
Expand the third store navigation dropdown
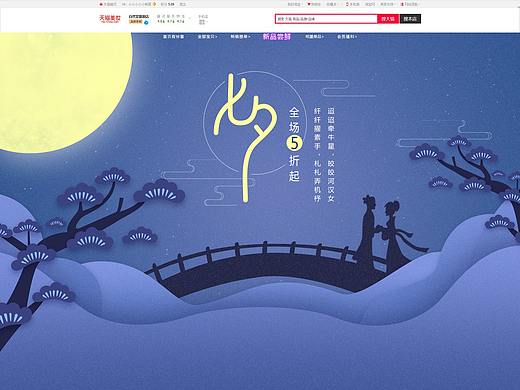pos(241,37)
